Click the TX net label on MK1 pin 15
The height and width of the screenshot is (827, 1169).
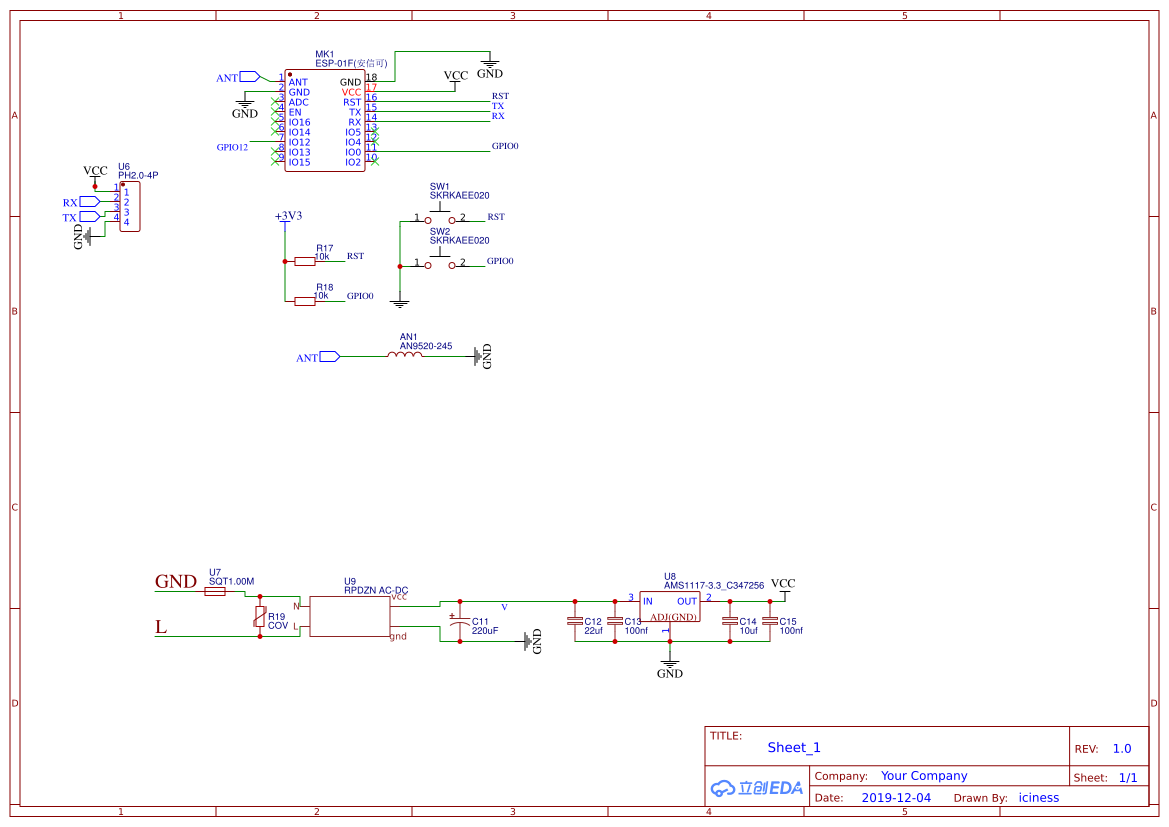[x=498, y=106]
